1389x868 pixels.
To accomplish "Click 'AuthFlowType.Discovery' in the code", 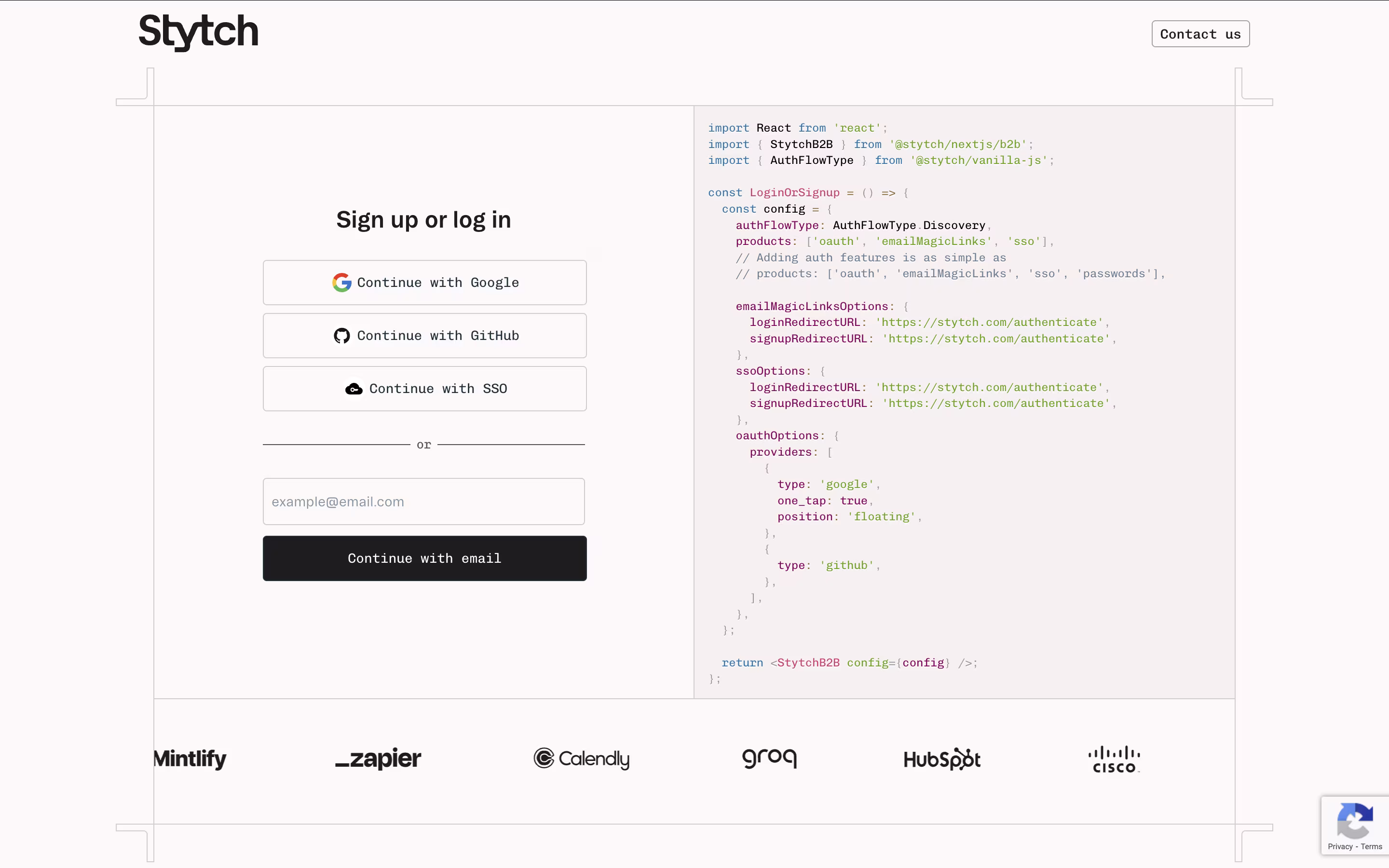I will point(909,226).
